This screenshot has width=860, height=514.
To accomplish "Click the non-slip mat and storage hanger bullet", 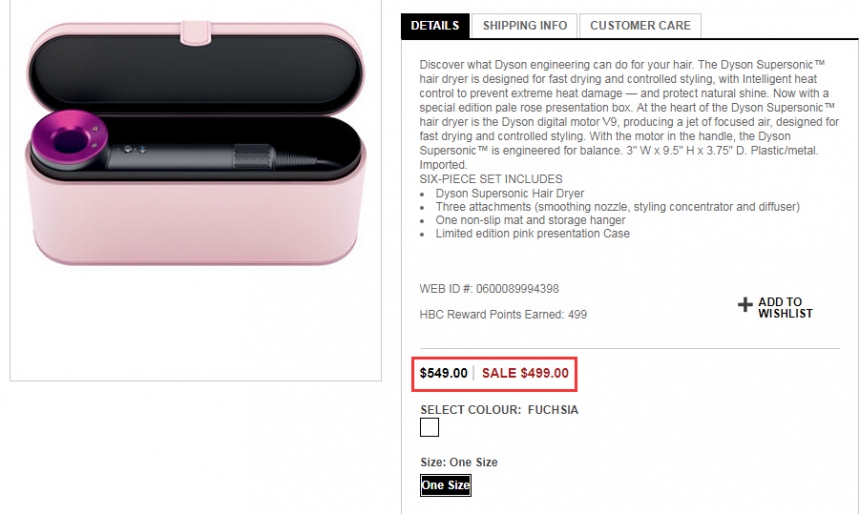I will [x=530, y=220].
